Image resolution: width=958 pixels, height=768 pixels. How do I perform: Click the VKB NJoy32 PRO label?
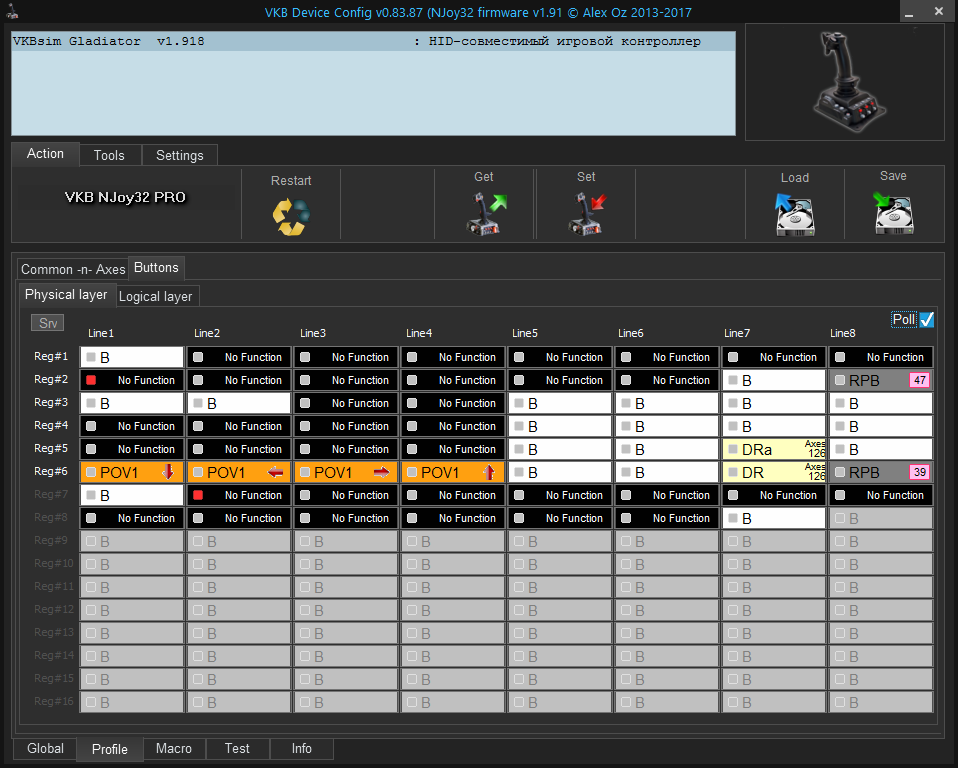point(125,197)
